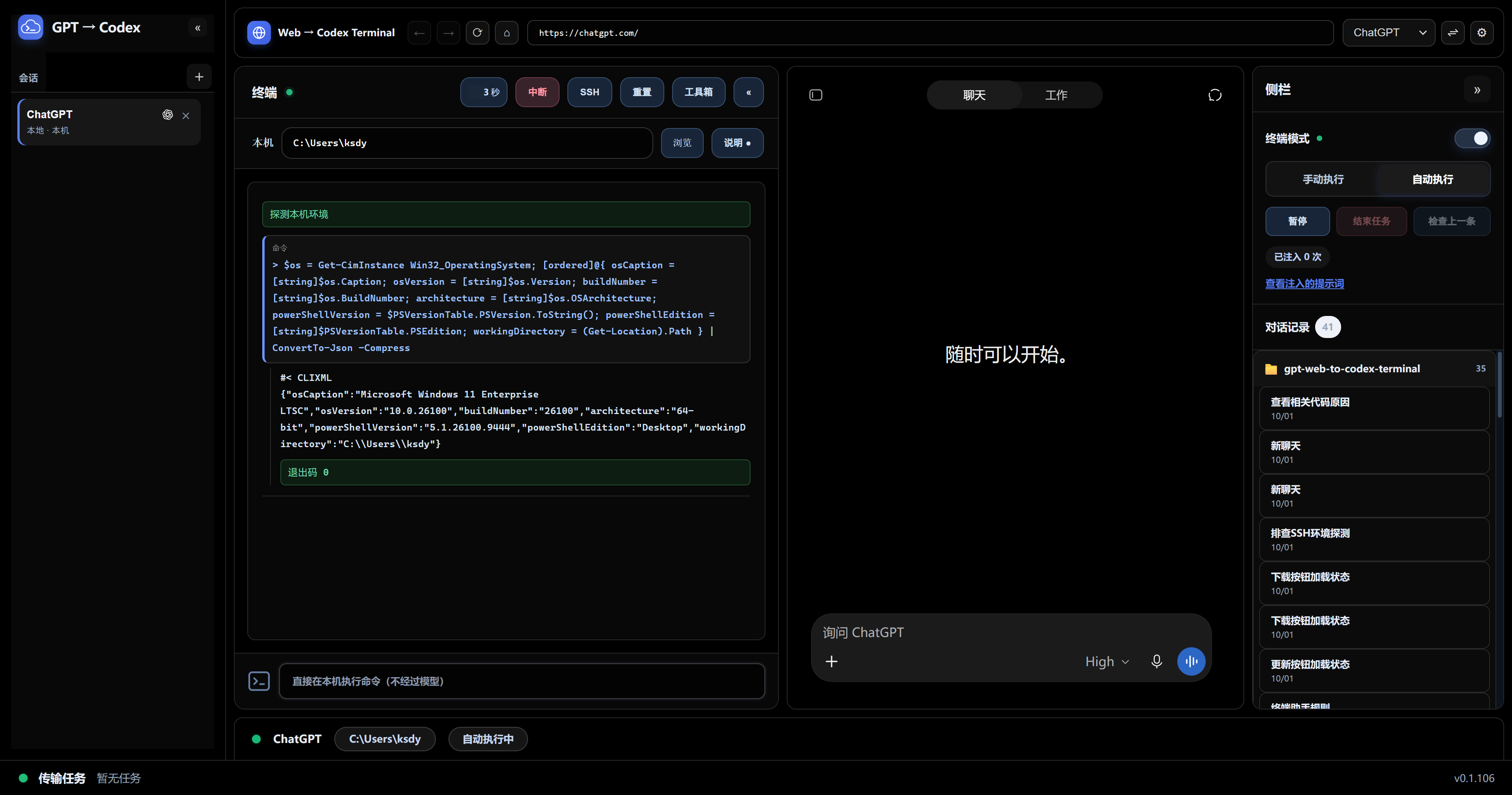The image size is (1512, 795).
Task: Click the 说明 button
Action: 737,143
